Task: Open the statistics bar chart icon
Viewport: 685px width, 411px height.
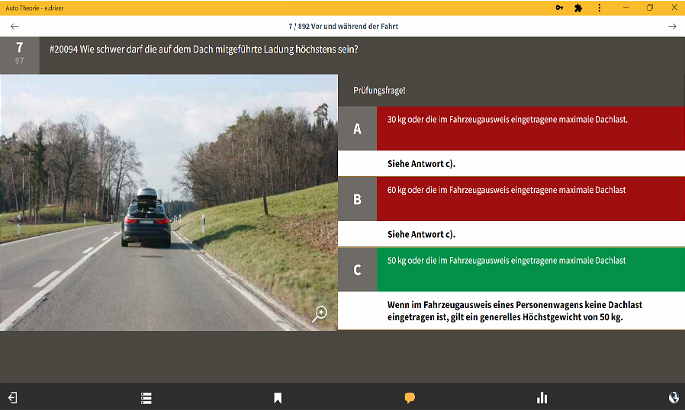Action: point(542,398)
